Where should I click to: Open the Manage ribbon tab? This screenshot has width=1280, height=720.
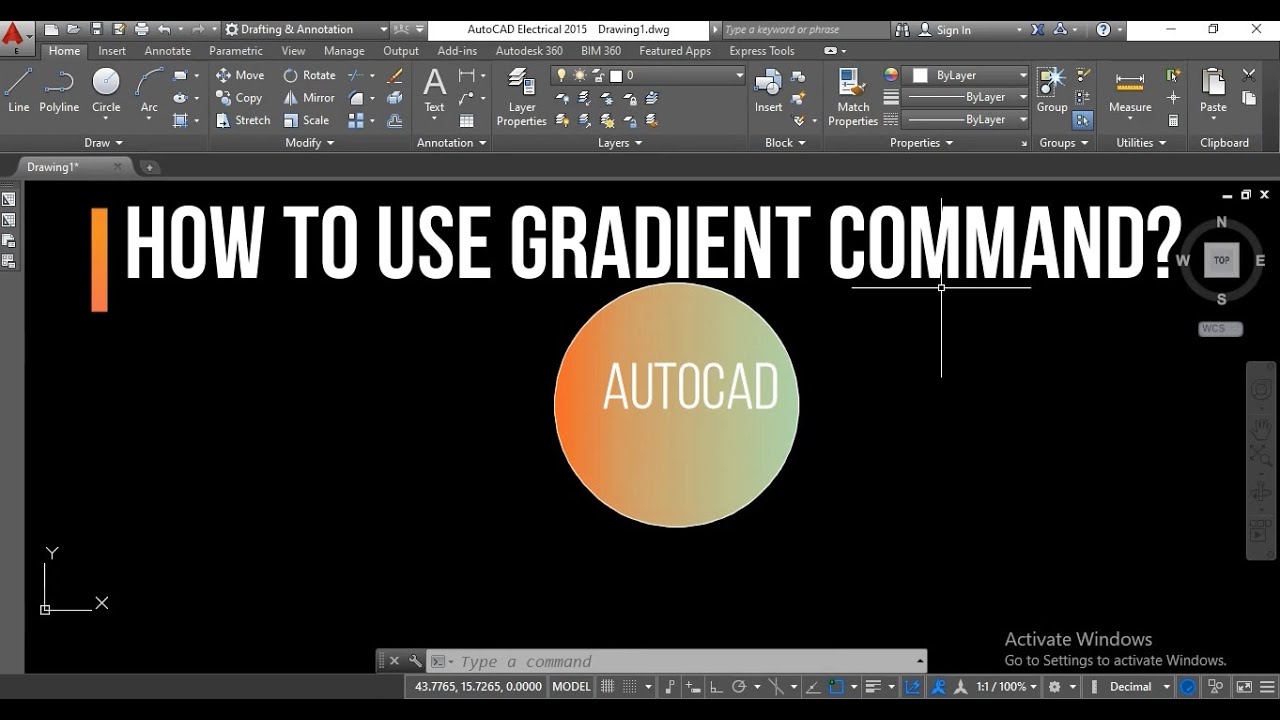(x=344, y=51)
